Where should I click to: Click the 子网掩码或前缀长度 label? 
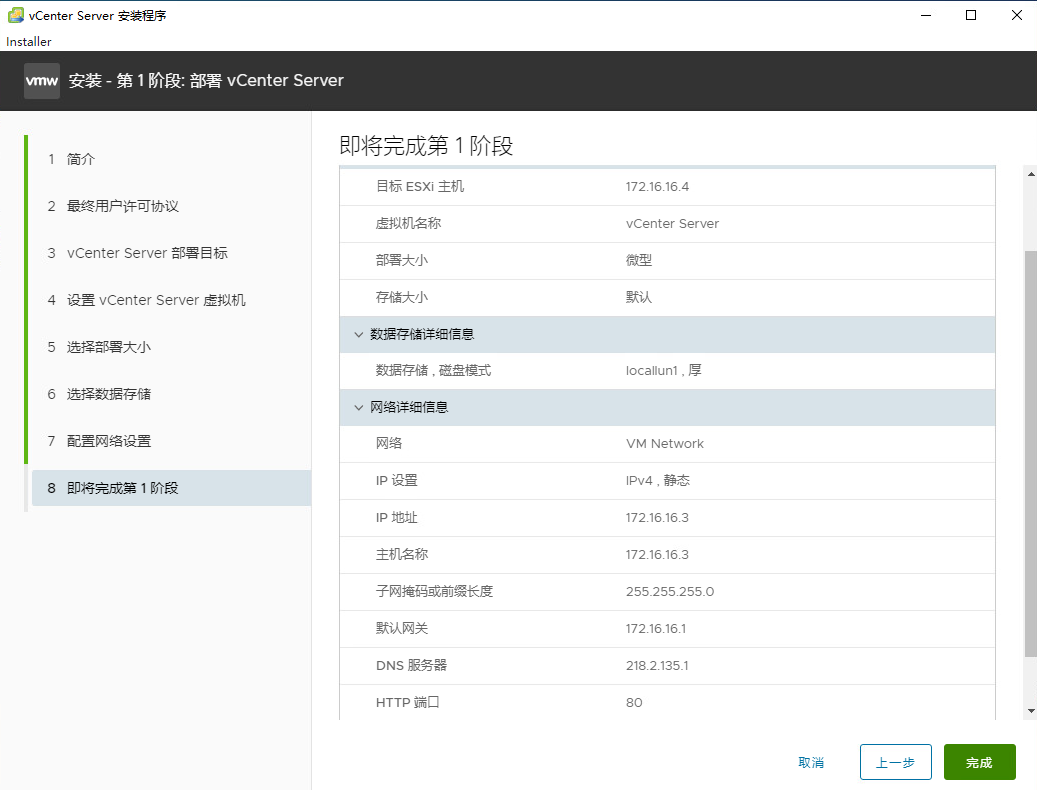pyautogui.click(x=435, y=592)
